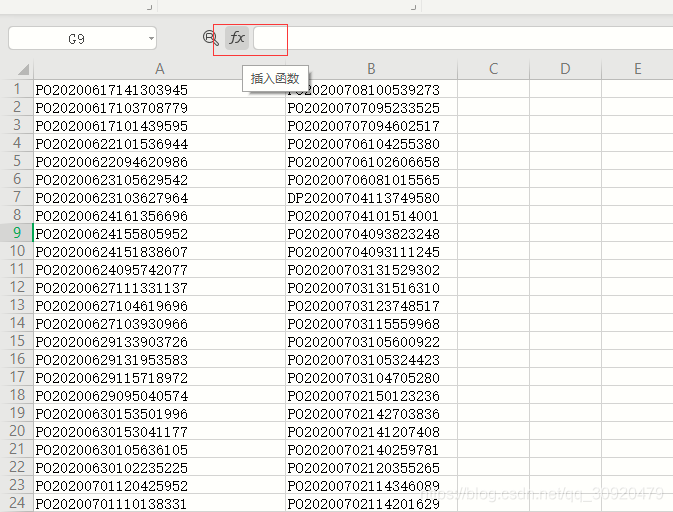Viewport: 673px width, 512px height.
Task: Click the fx insert function icon
Action: pyautogui.click(x=237, y=38)
